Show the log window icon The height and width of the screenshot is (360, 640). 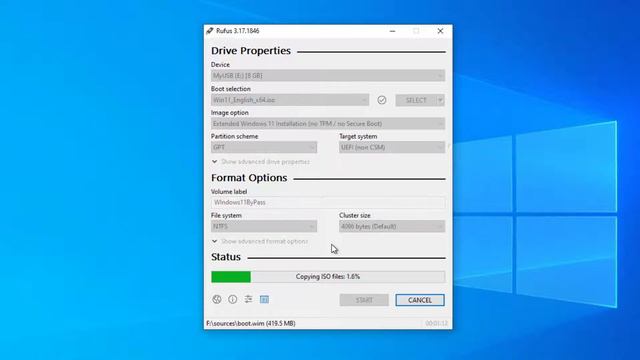(x=264, y=299)
